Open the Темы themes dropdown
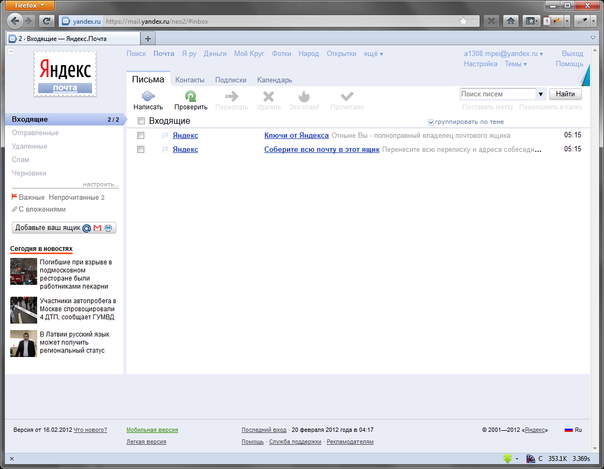 515,64
